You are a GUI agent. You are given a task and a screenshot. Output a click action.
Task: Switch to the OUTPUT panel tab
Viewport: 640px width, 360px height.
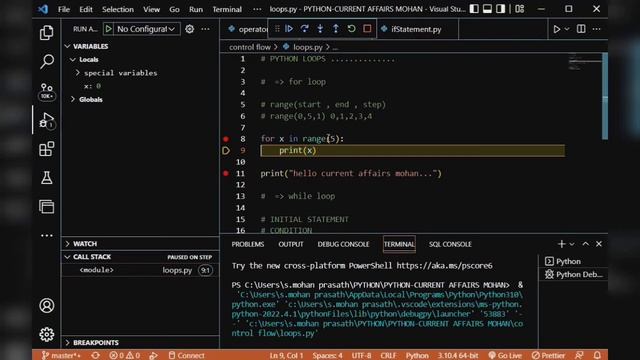click(x=291, y=244)
